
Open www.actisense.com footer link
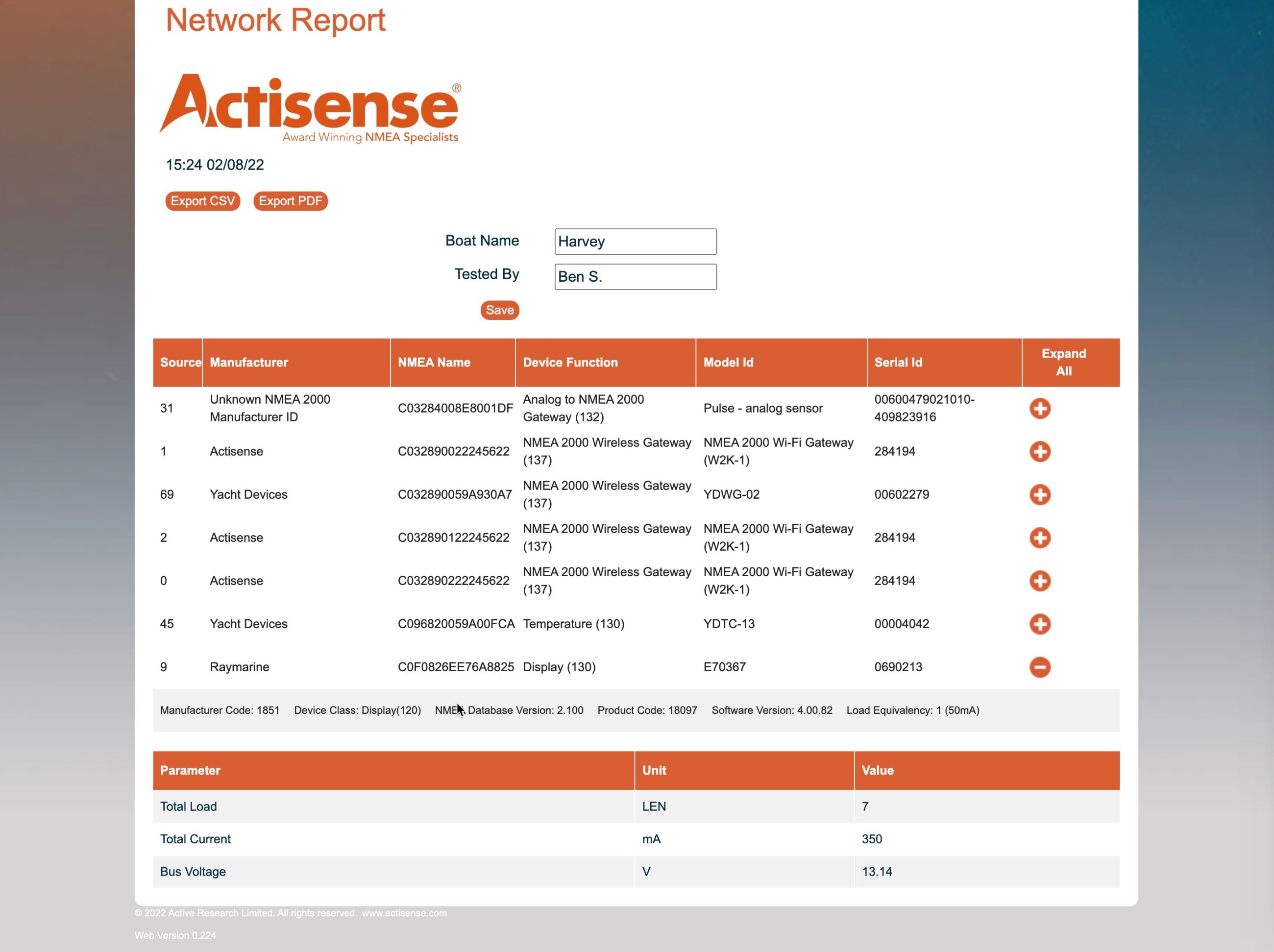pyautogui.click(x=404, y=913)
